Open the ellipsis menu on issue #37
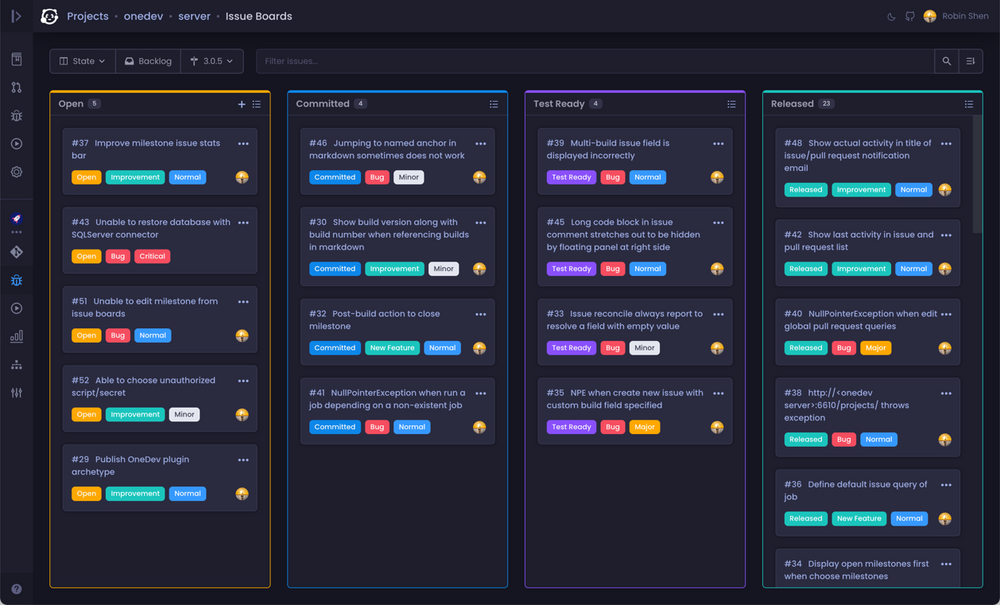1000x605 pixels. [x=243, y=143]
